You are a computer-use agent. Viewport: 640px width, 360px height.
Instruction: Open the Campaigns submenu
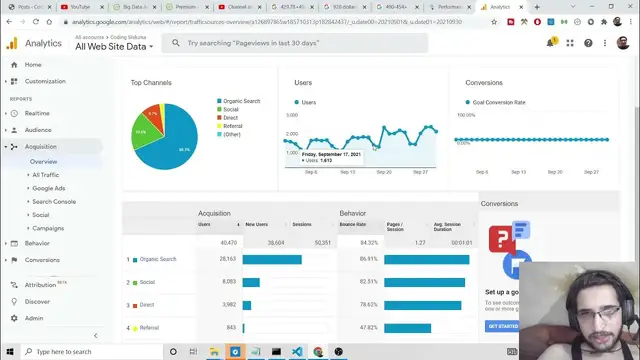pos(48,228)
